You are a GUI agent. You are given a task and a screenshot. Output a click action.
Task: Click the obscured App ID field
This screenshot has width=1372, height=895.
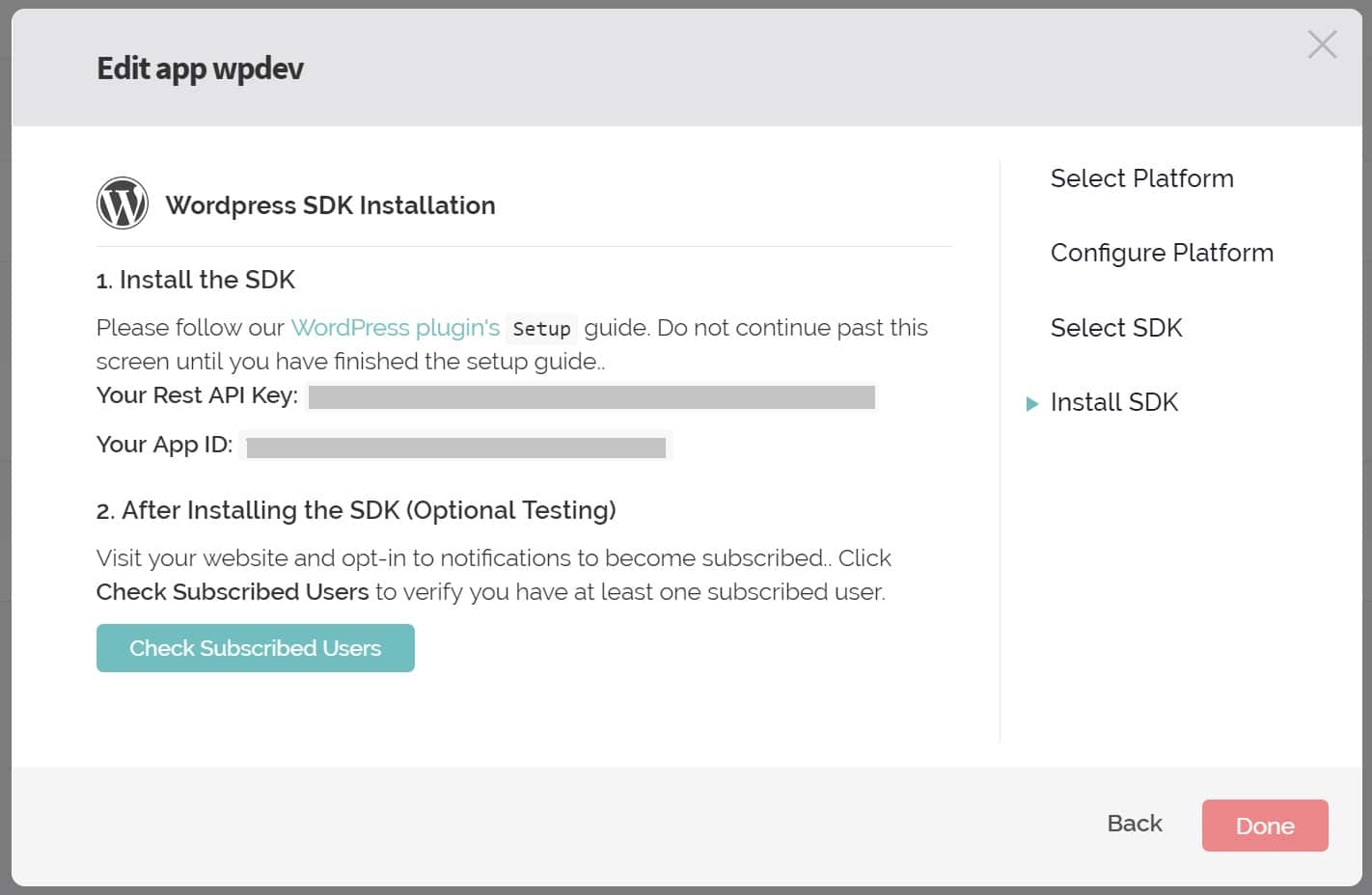coord(456,446)
